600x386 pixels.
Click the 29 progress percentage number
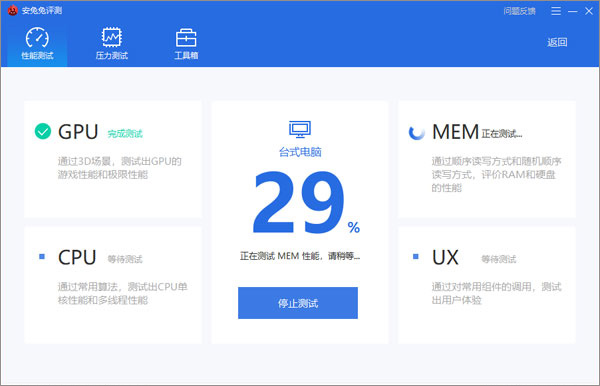click(x=298, y=202)
